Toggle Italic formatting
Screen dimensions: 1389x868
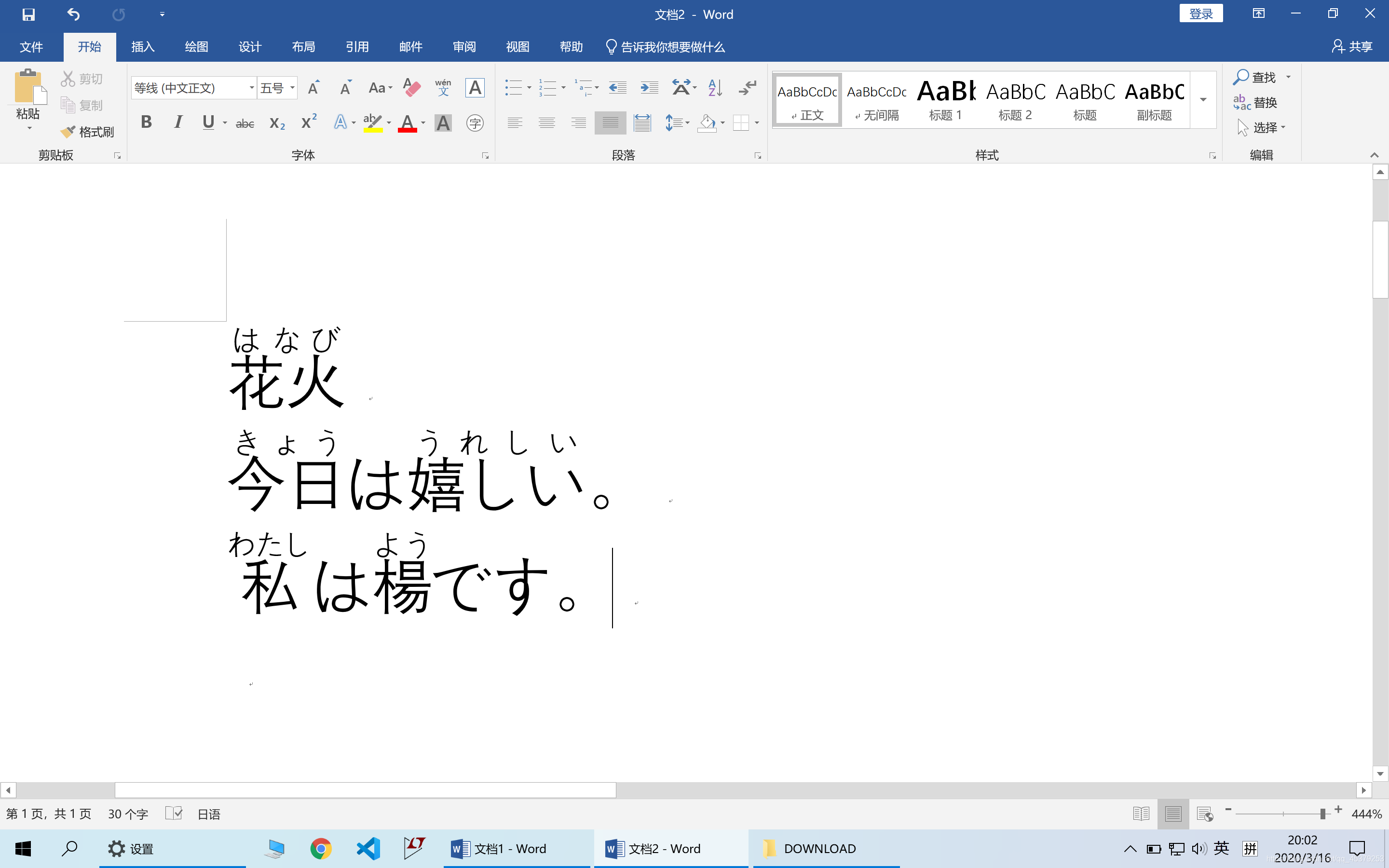click(178, 122)
